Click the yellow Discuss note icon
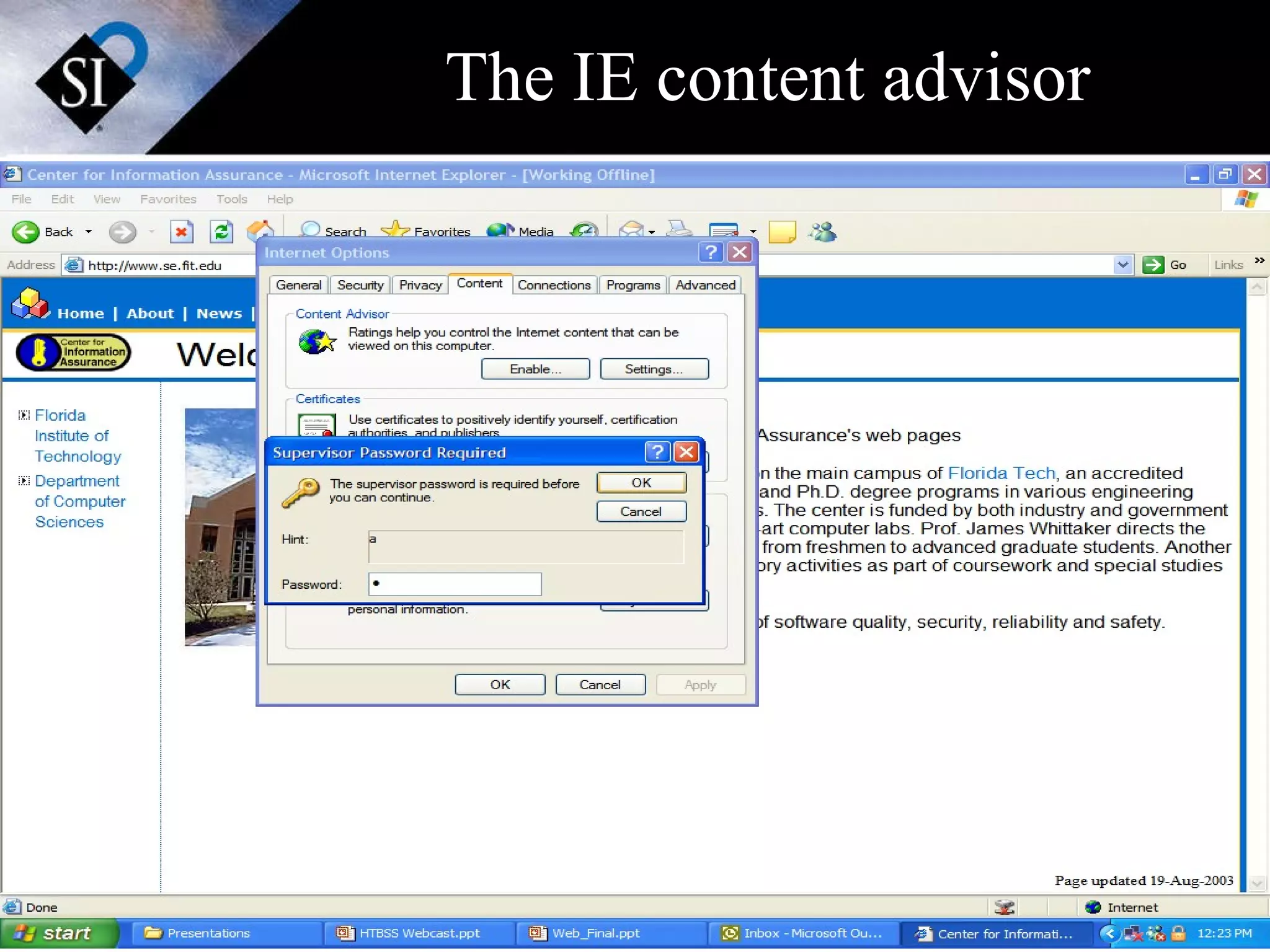Screen dimensions: 1270x952 [782, 232]
